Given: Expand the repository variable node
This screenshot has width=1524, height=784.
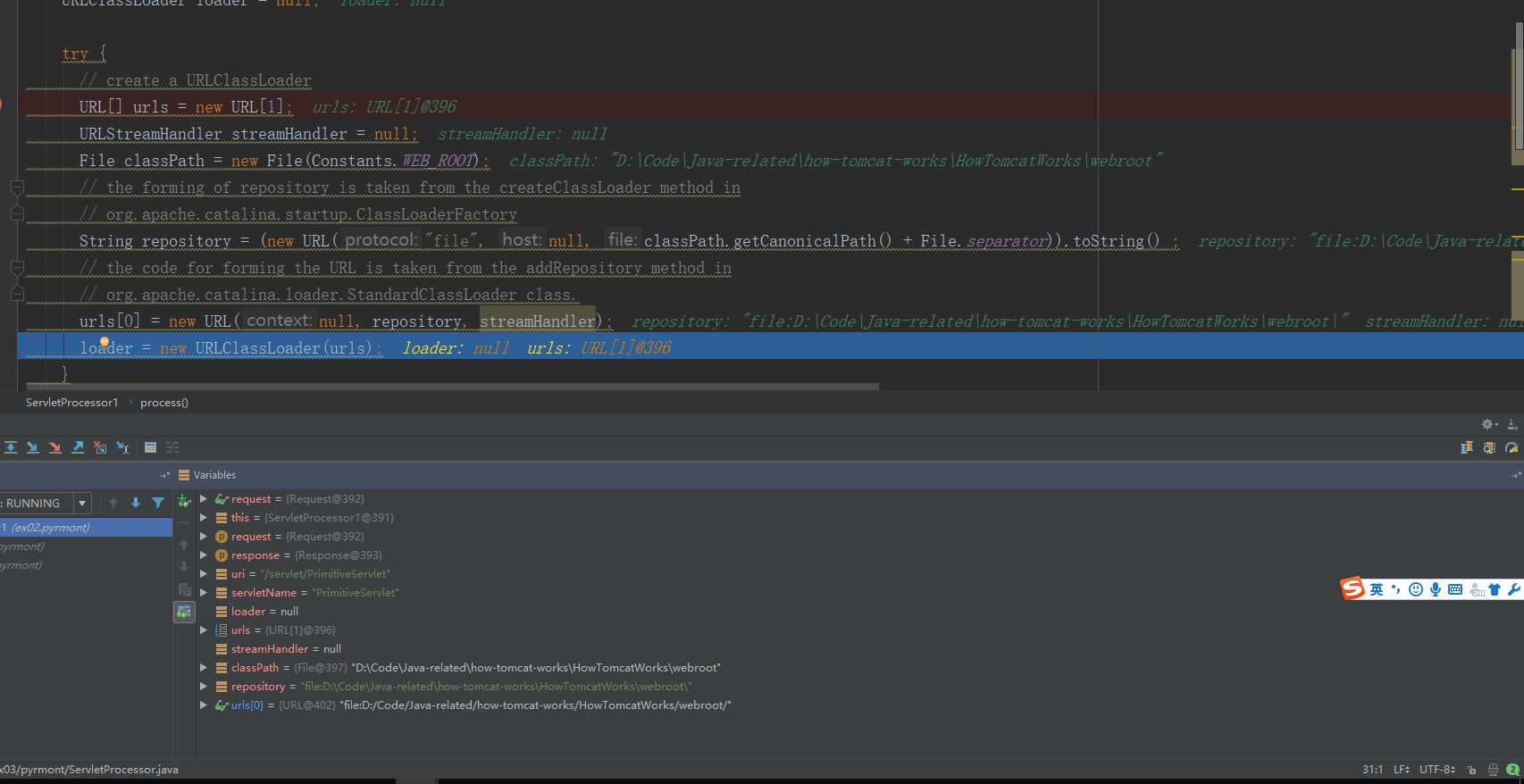Looking at the screenshot, I should (x=204, y=687).
